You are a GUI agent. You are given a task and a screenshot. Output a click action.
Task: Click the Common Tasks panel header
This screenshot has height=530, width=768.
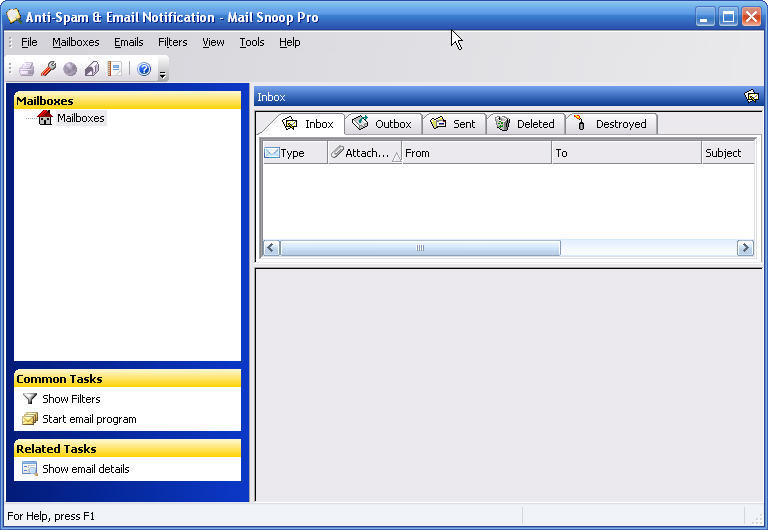[x=127, y=379]
